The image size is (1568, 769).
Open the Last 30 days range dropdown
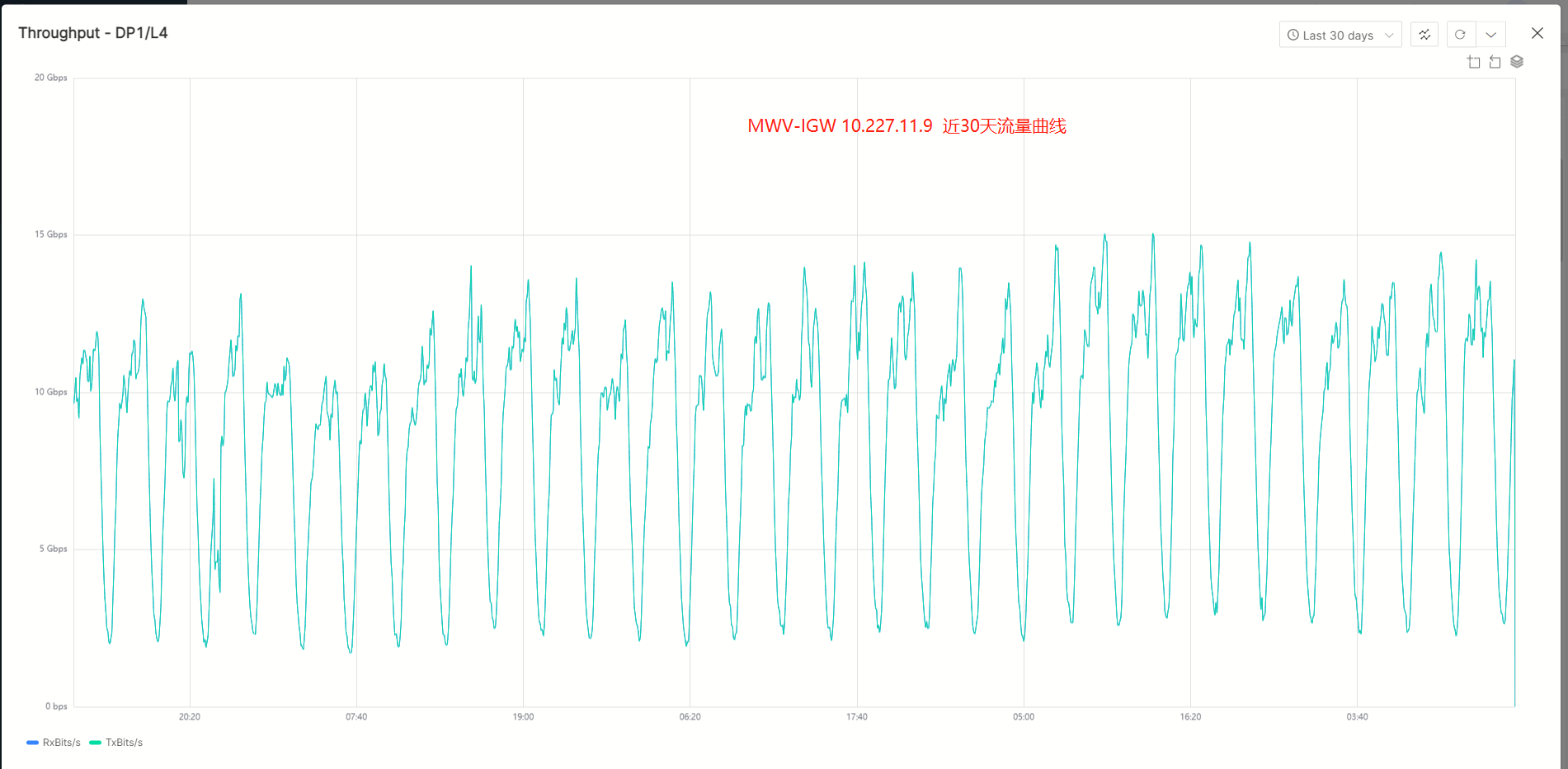[x=1340, y=35]
